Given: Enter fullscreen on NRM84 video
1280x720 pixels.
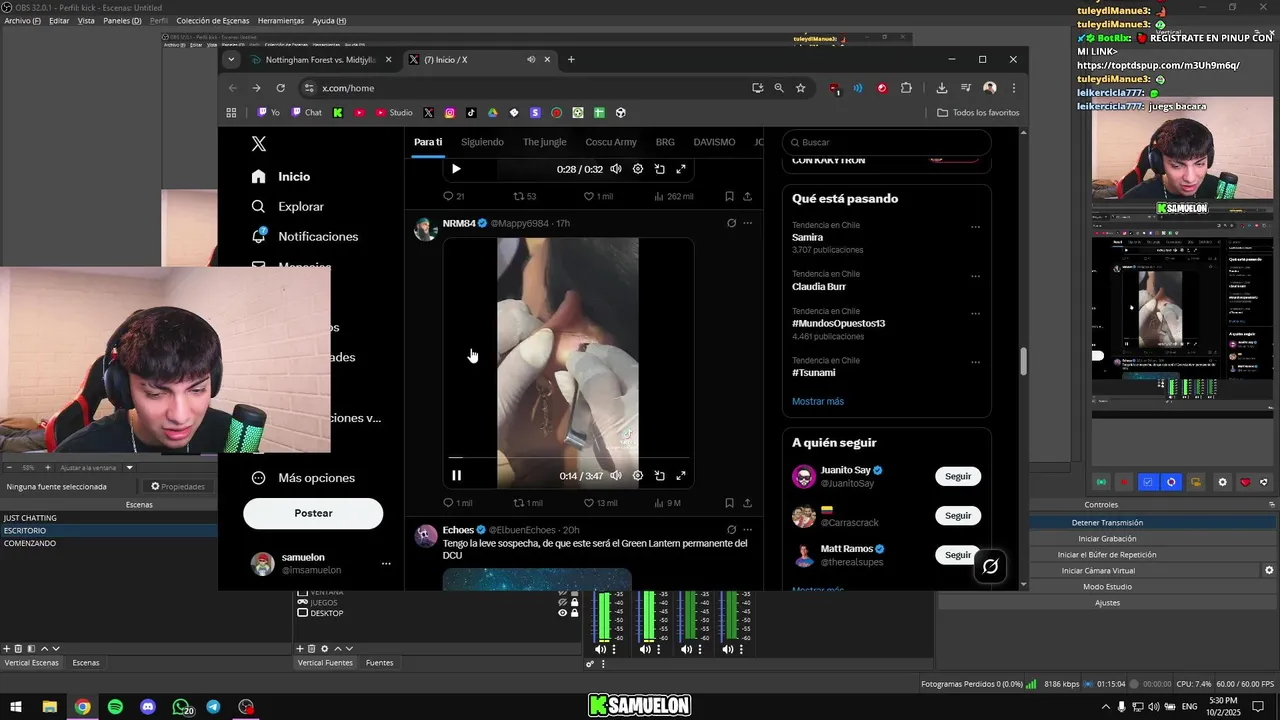Looking at the screenshot, I should tap(681, 476).
